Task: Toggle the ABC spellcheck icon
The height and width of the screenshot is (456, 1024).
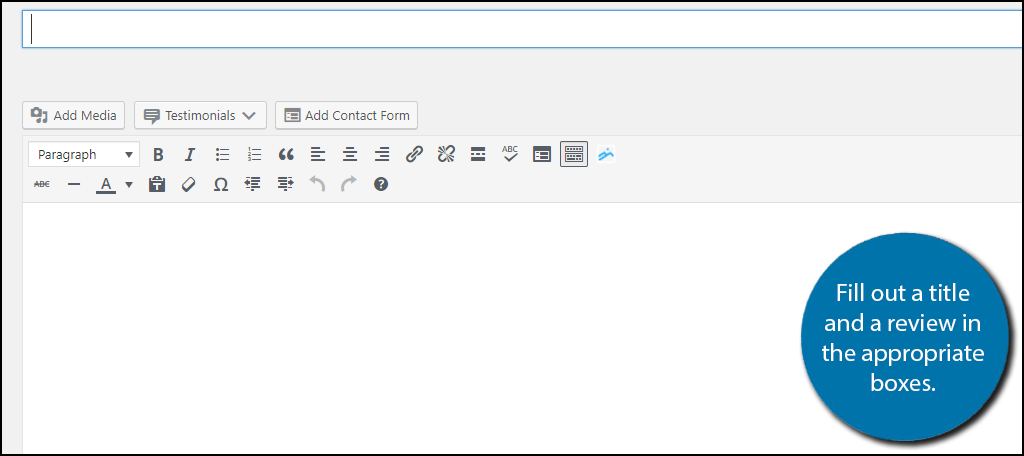Action: click(510, 155)
